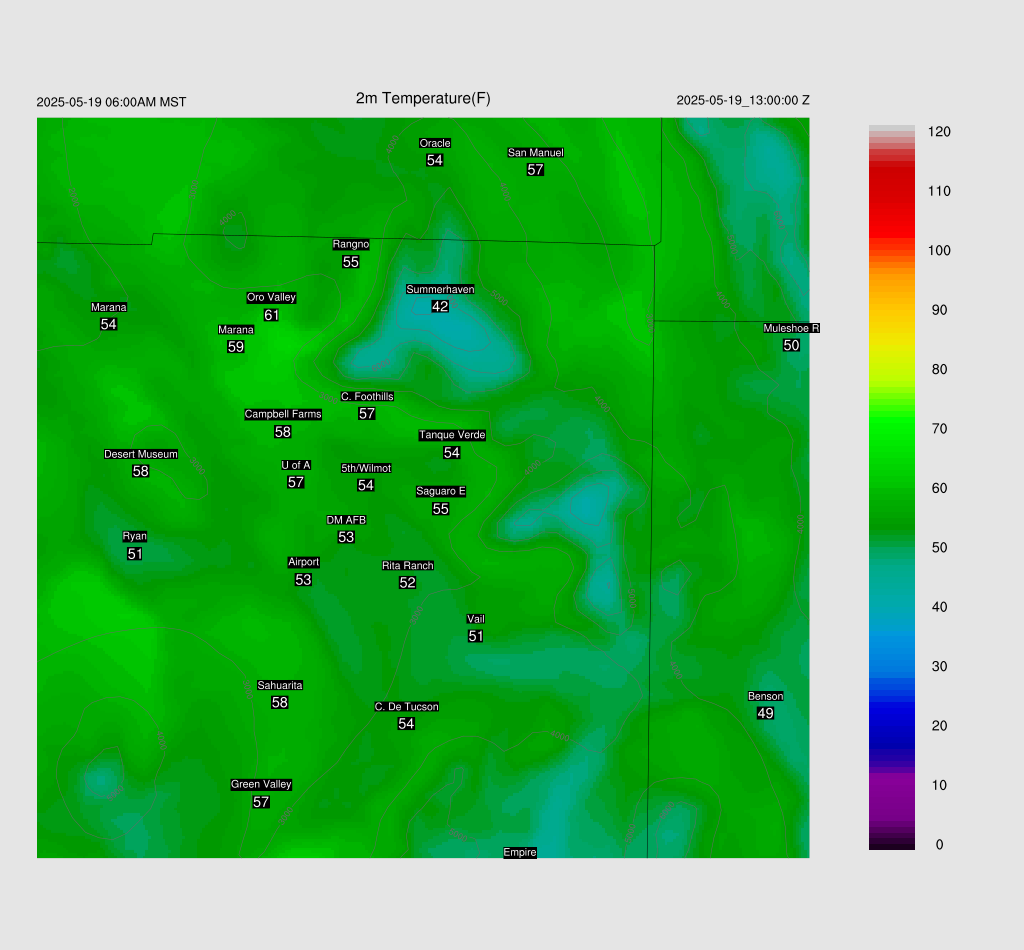
Task: Select the Rita Ranch station label
Action: (408, 565)
